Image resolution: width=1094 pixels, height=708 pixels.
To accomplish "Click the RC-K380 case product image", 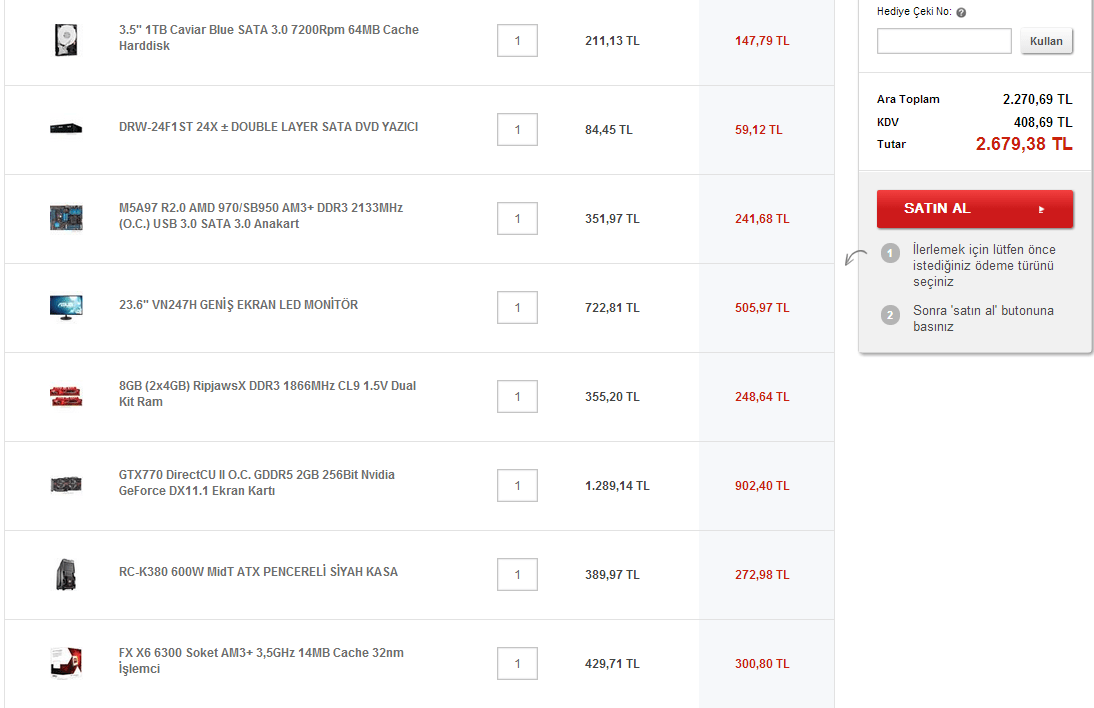I will coord(66,574).
